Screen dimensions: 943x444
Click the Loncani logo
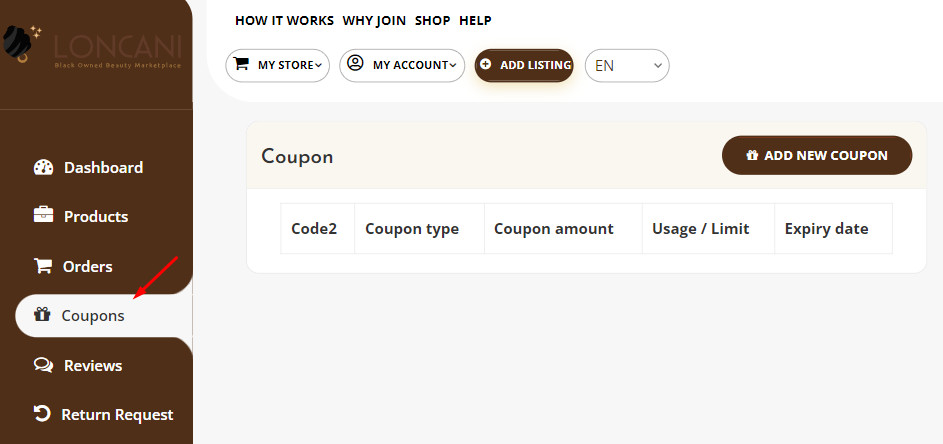click(x=92, y=47)
